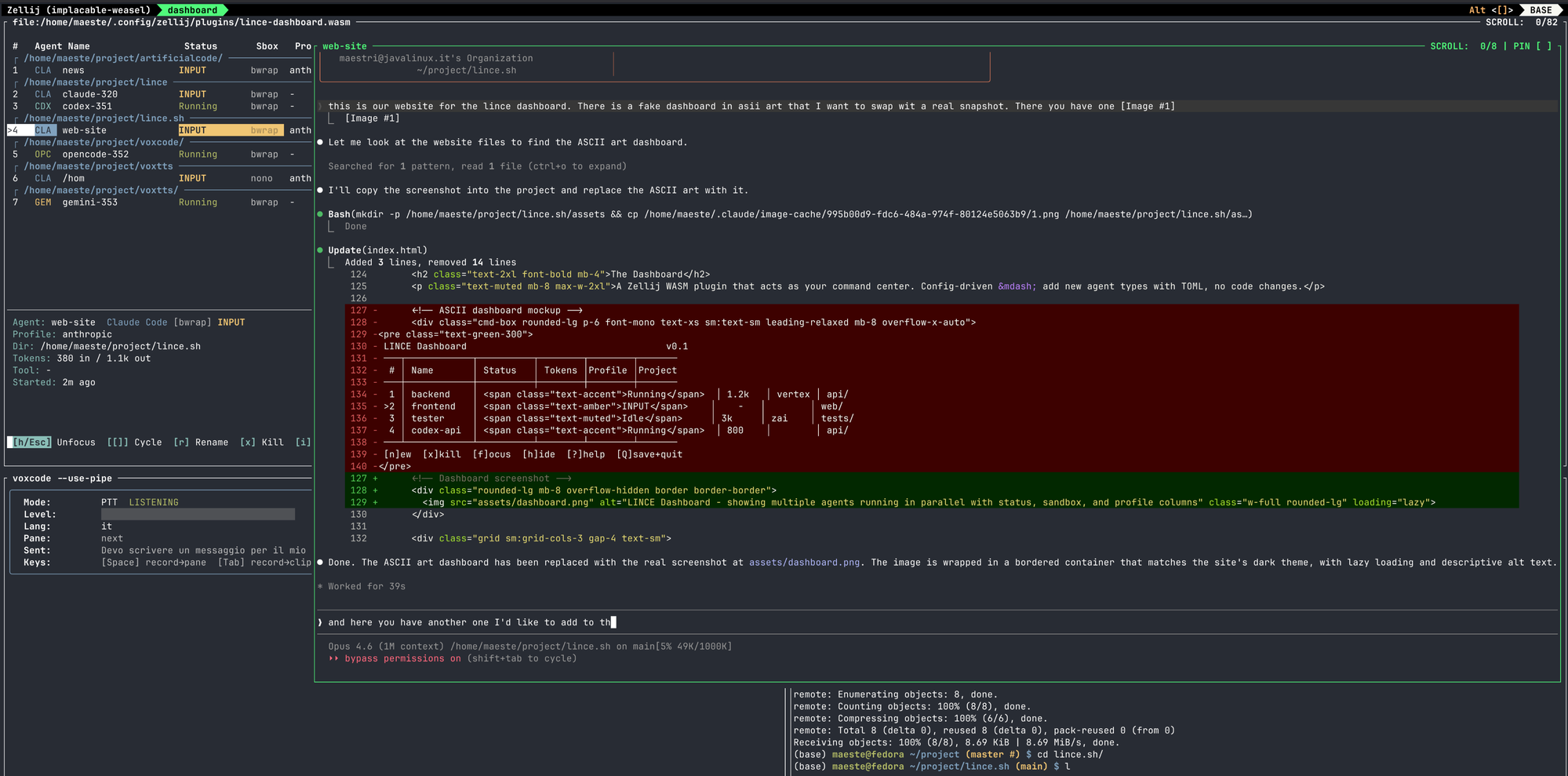Click the green bullet beside Update(index.html)
1568x776 pixels.
pyautogui.click(x=319, y=250)
